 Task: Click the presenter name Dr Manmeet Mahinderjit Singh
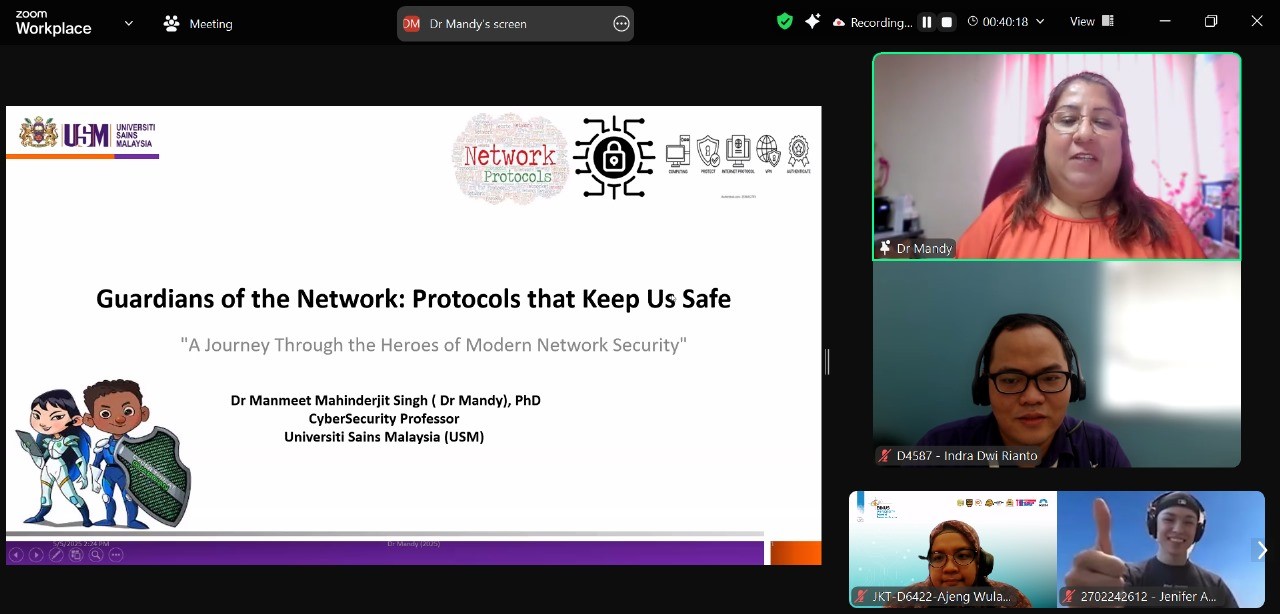(385, 400)
